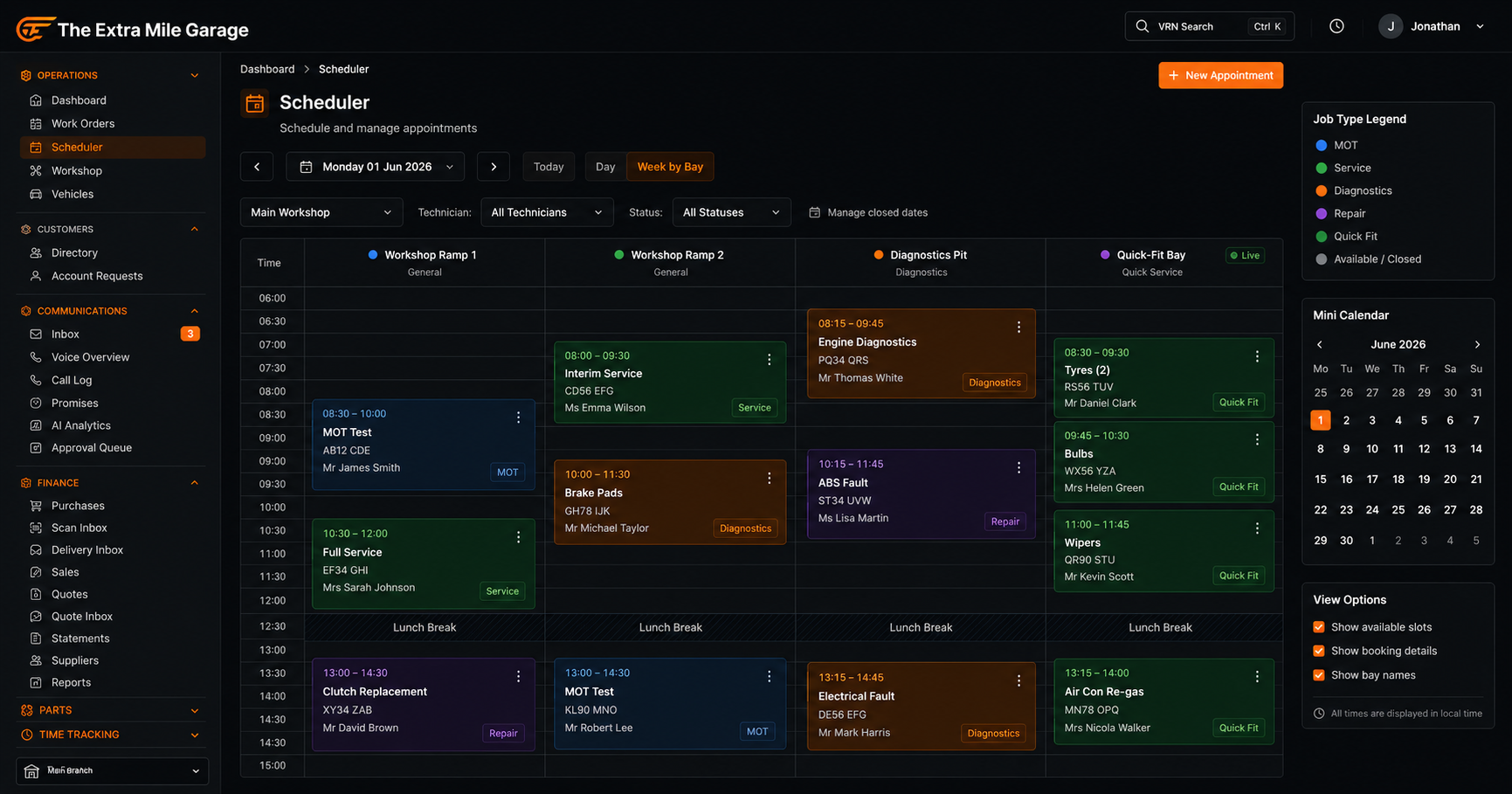Open the Main Workshop location dropdown
1512x794 pixels.
(321, 212)
